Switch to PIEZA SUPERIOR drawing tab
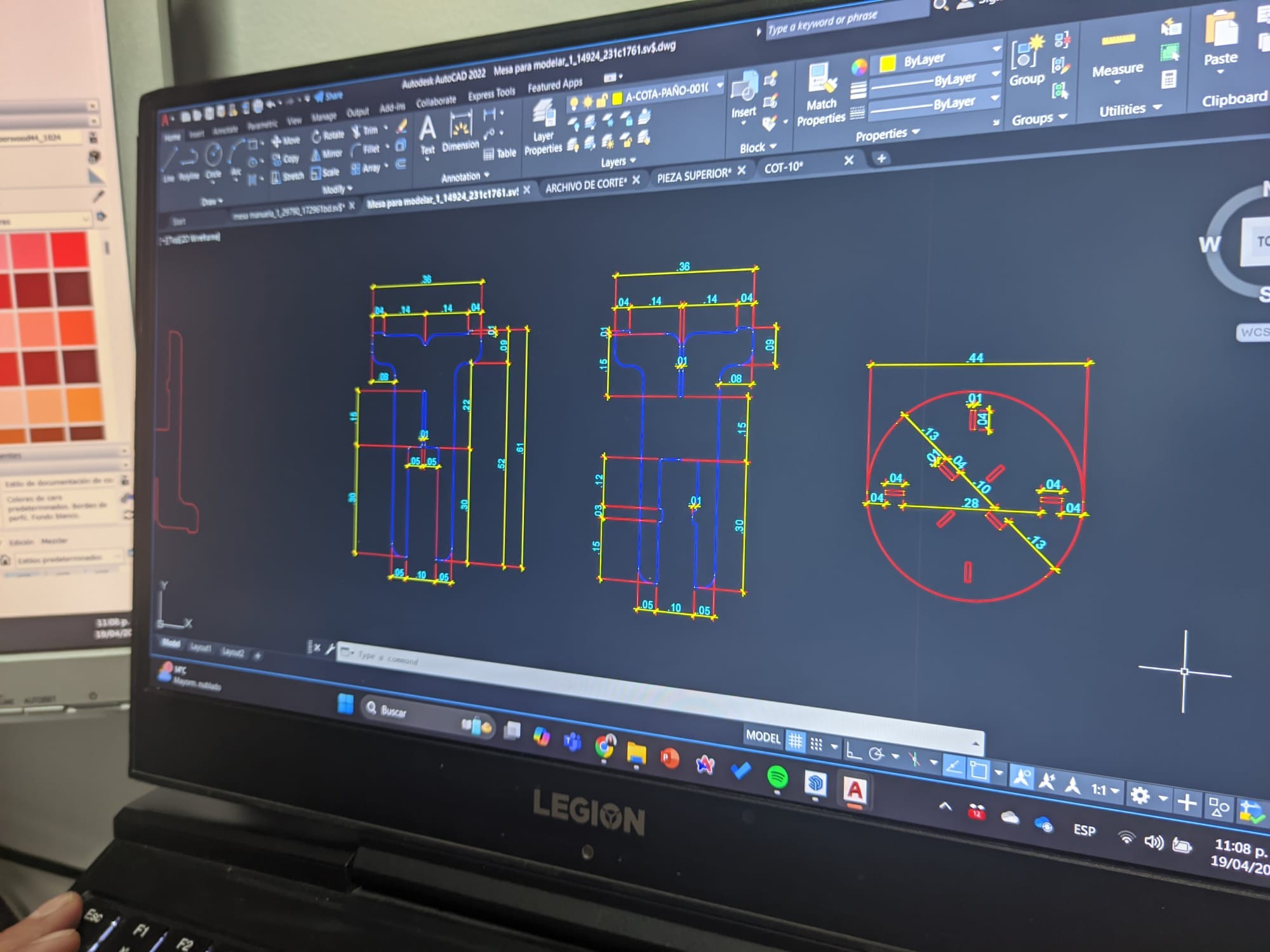The height and width of the screenshot is (952, 1270). tap(694, 175)
